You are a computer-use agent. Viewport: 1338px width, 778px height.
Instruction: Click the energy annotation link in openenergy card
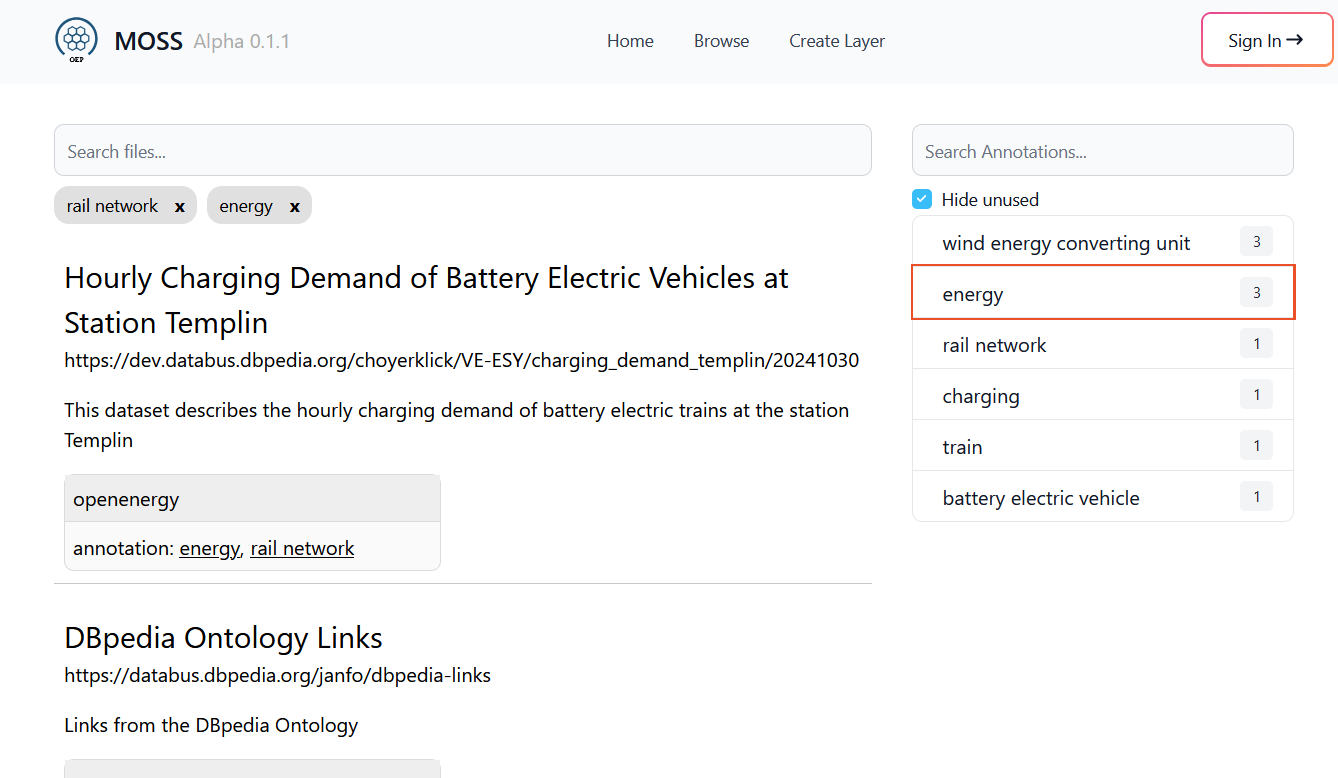click(209, 548)
